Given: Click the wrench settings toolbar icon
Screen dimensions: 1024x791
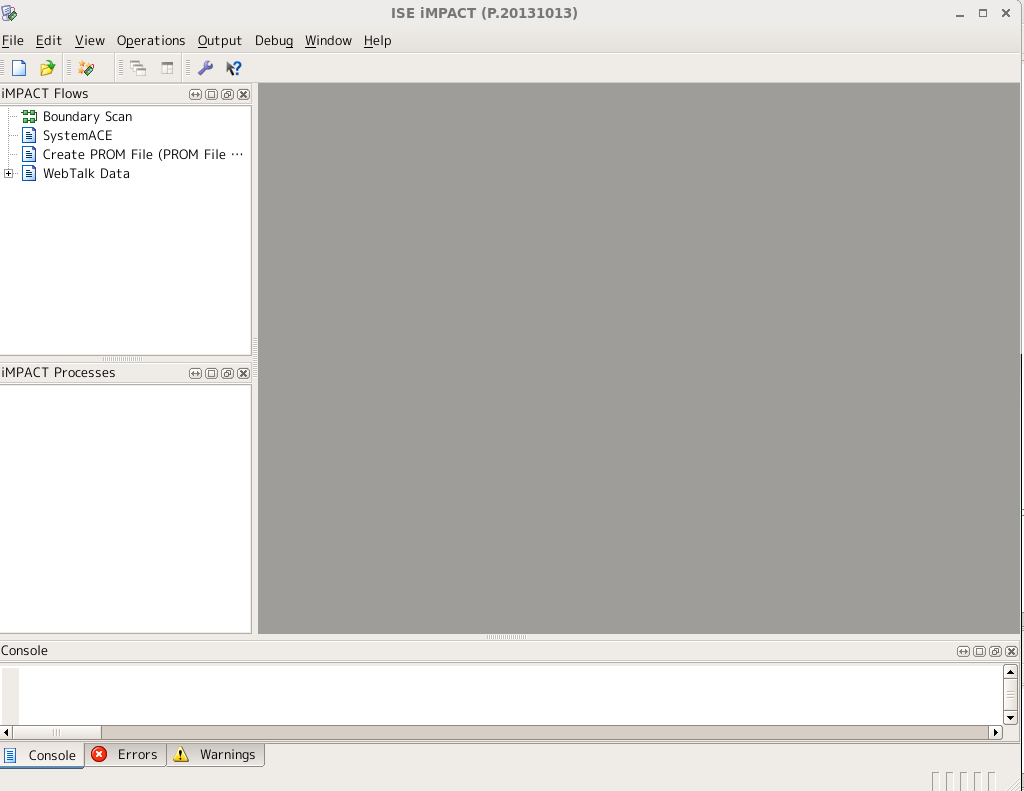Looking at the screenshot, I should pos(205,68).
